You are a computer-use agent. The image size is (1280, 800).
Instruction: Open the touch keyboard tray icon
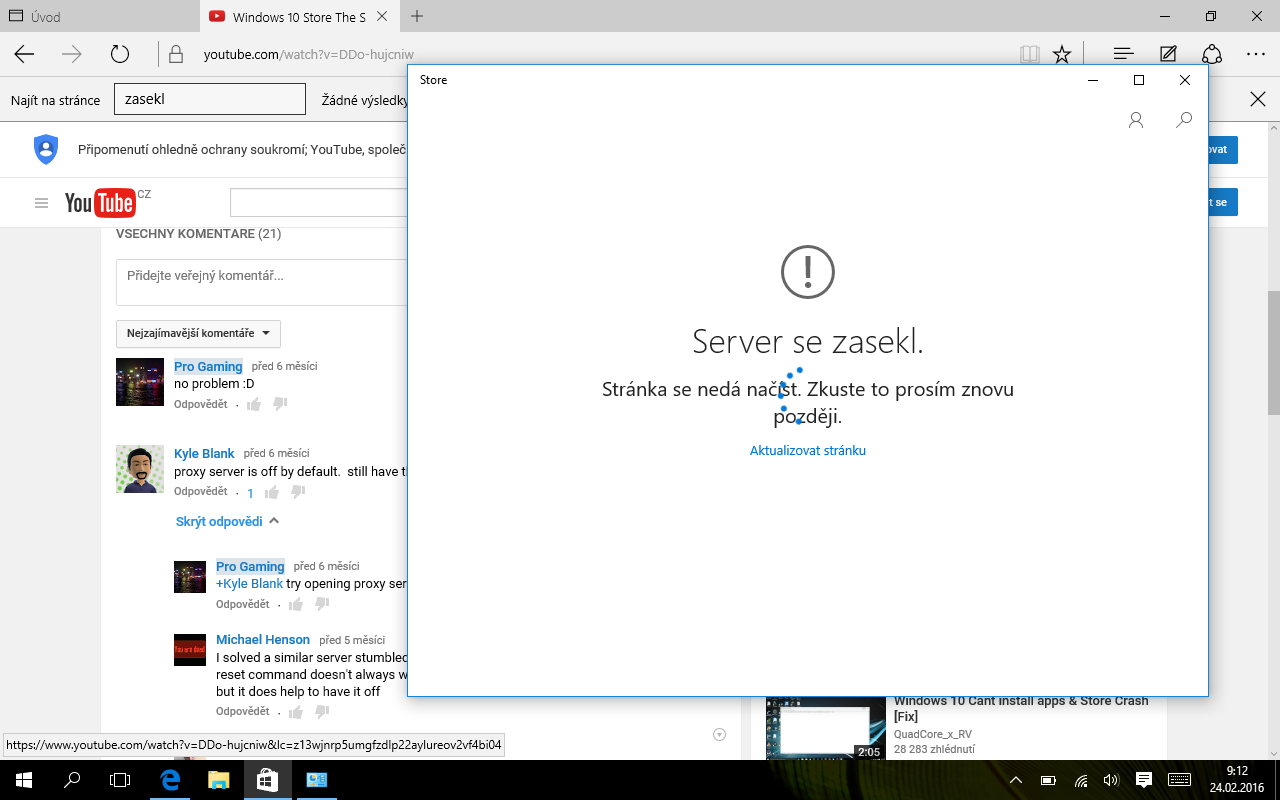tap(1179, 780)
